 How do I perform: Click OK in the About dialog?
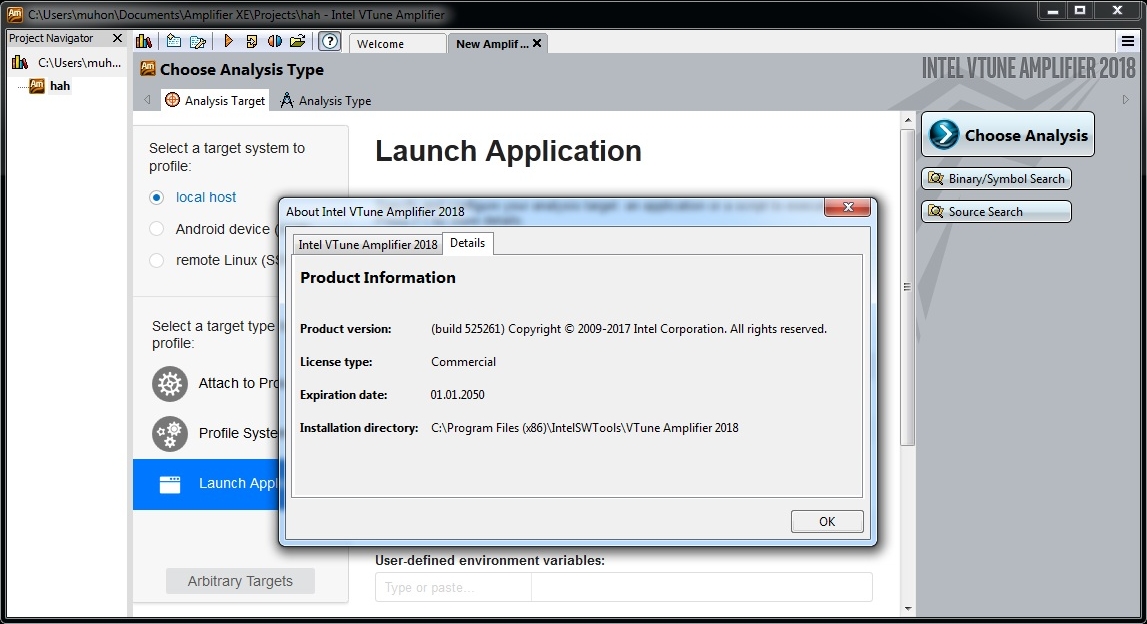coord(827,522)
